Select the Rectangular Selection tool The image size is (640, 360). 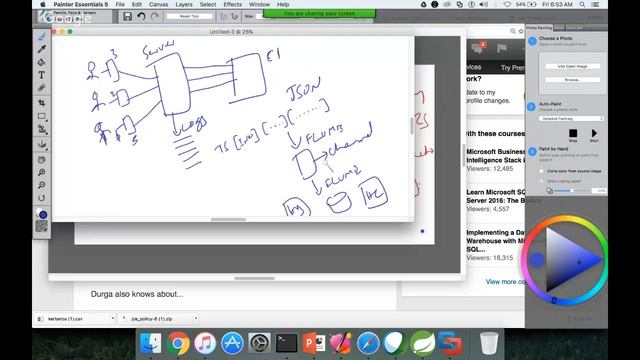(42, 116)
